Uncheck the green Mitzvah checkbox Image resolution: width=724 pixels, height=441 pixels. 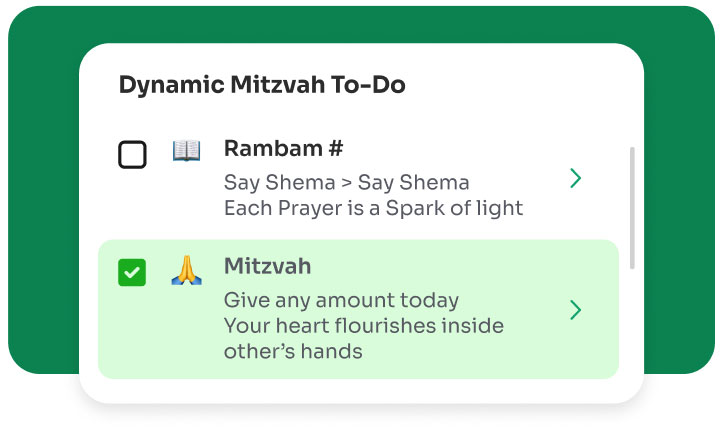132,271
